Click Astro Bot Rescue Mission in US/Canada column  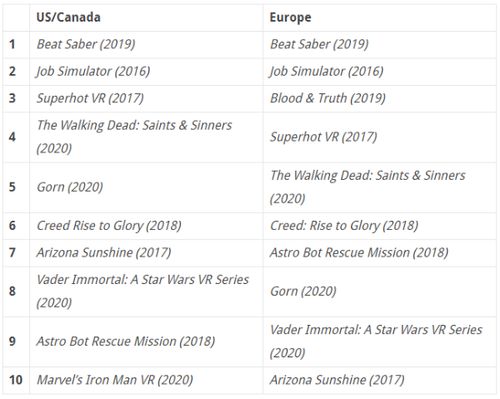(x=126, y=341)
